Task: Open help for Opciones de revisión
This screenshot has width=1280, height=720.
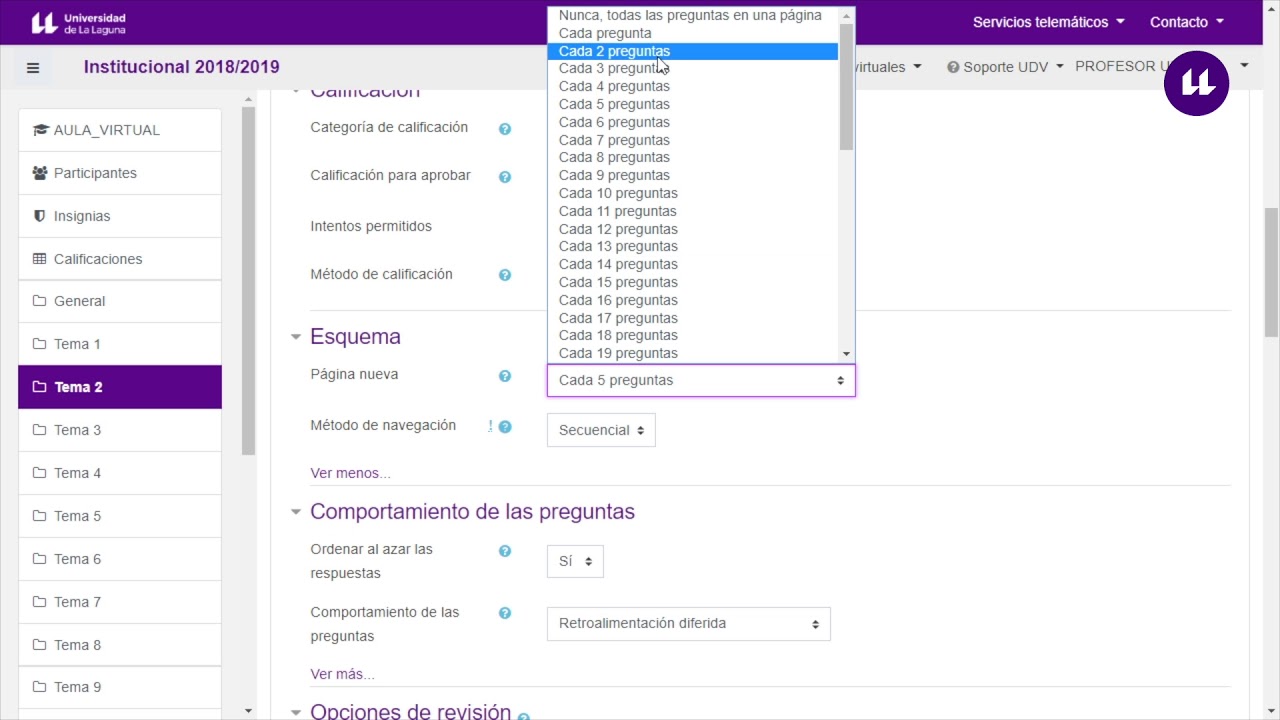Action: [523, 716]
